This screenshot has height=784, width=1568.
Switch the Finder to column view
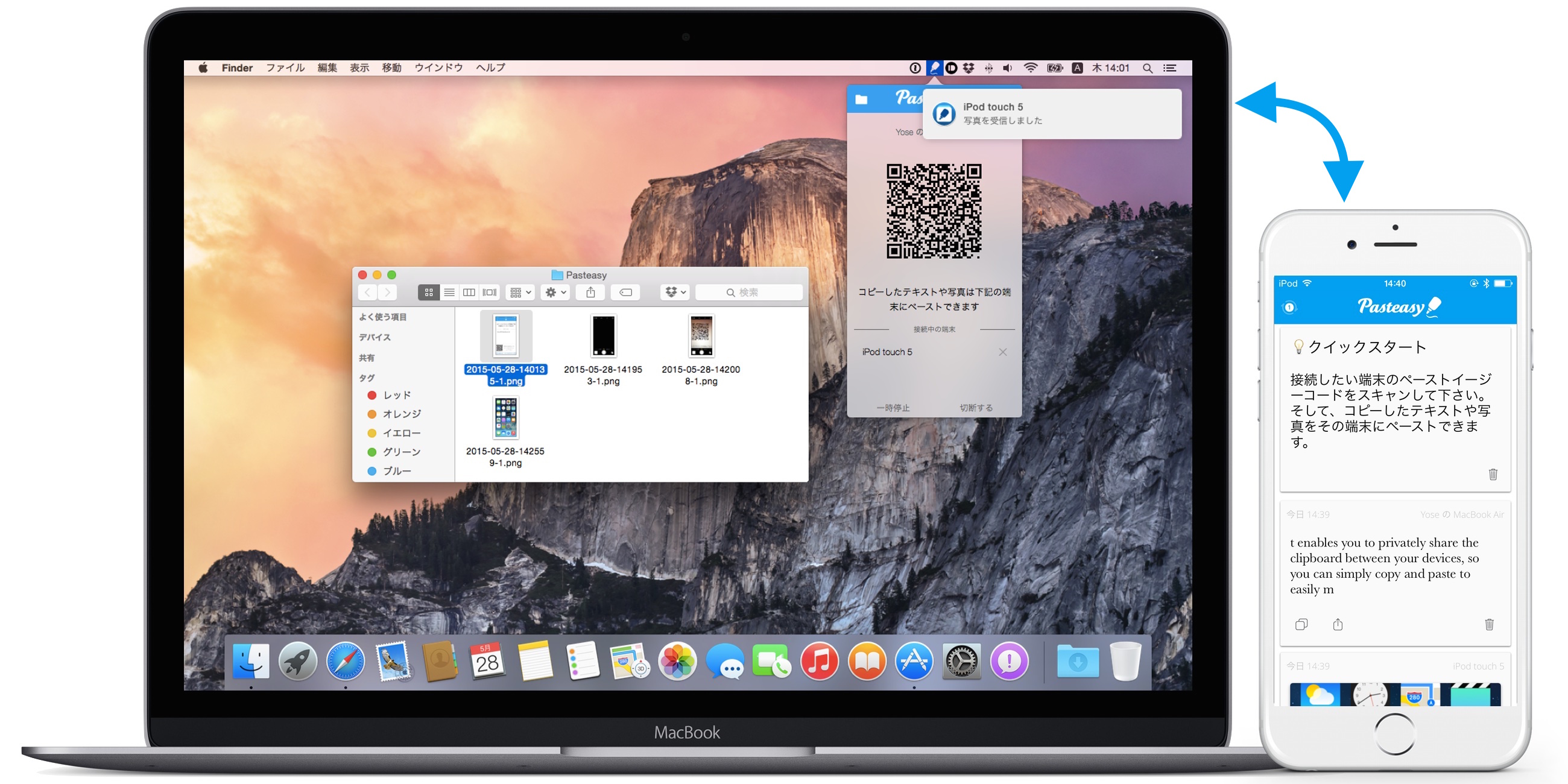coord(469,292)
